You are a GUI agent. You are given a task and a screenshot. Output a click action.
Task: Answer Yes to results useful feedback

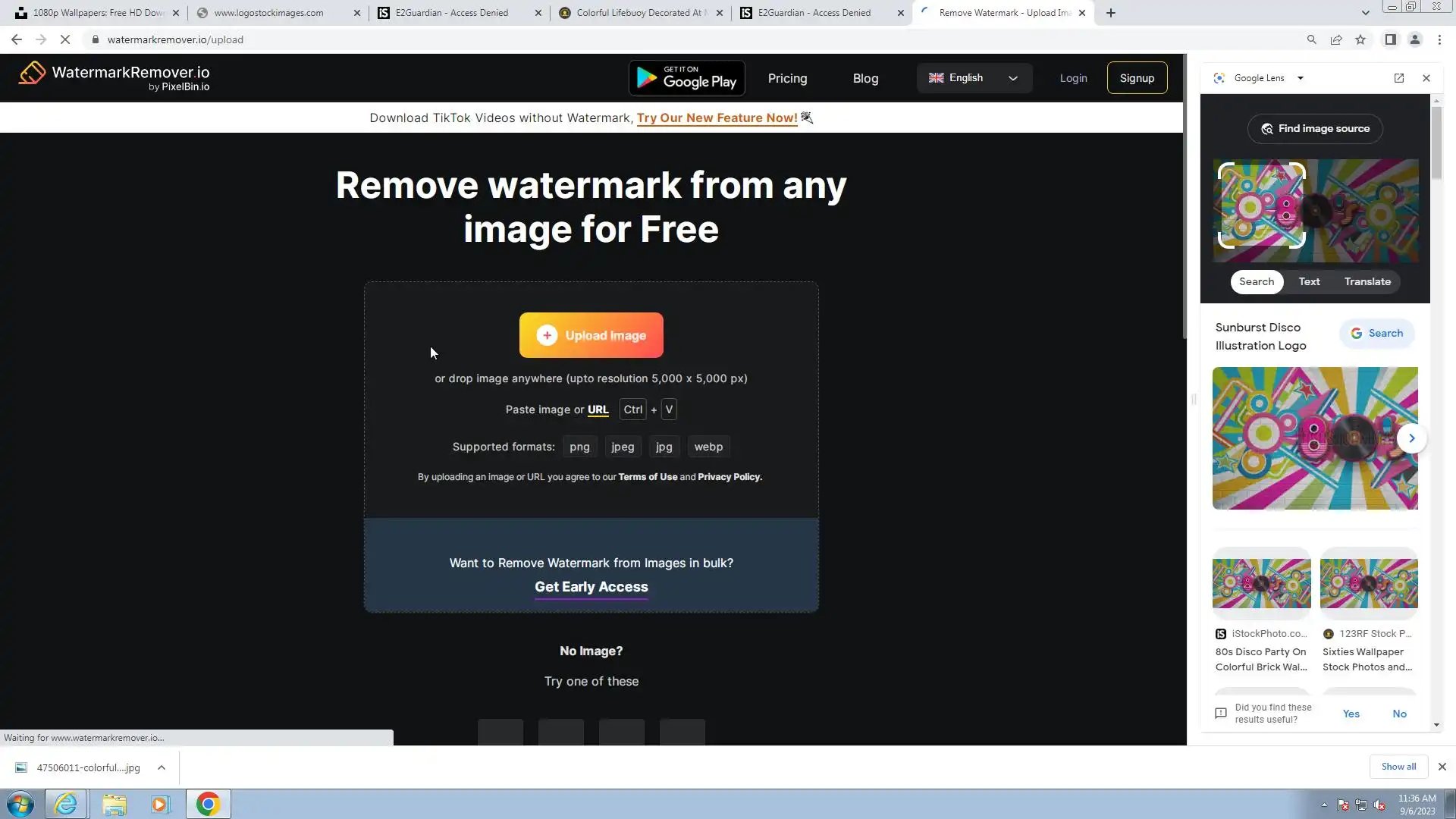(x=1351, y=714)
